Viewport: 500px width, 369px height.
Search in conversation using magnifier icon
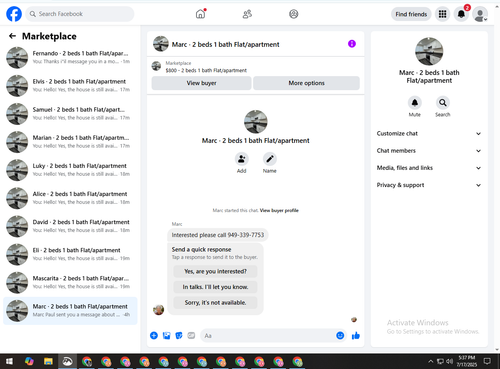443,103
